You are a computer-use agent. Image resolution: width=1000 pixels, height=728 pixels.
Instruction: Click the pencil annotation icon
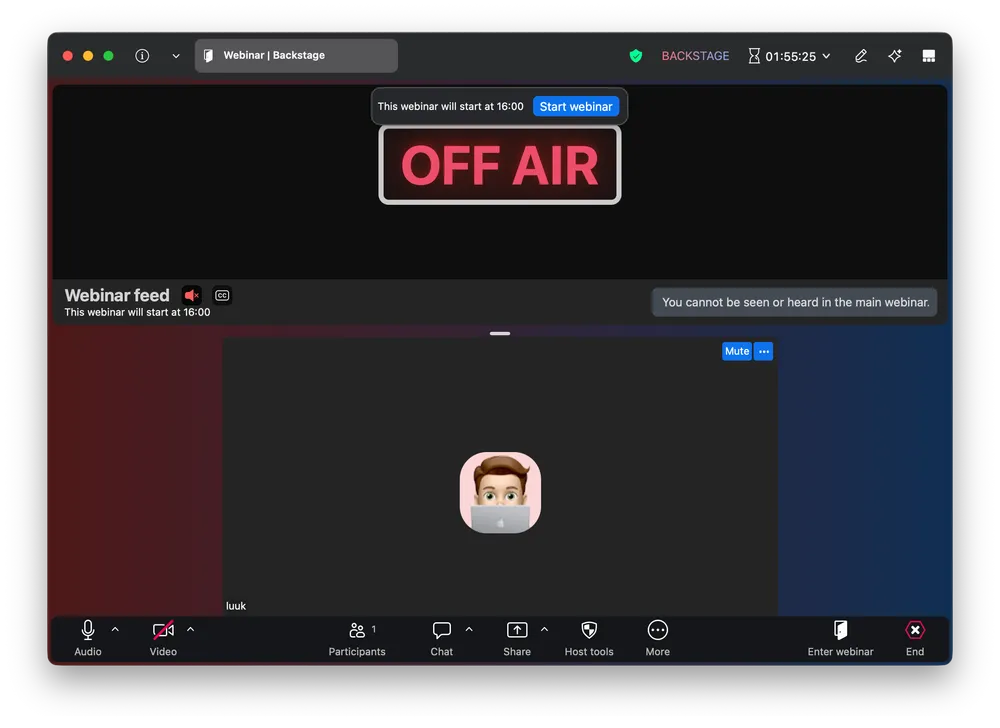(860, 56)
